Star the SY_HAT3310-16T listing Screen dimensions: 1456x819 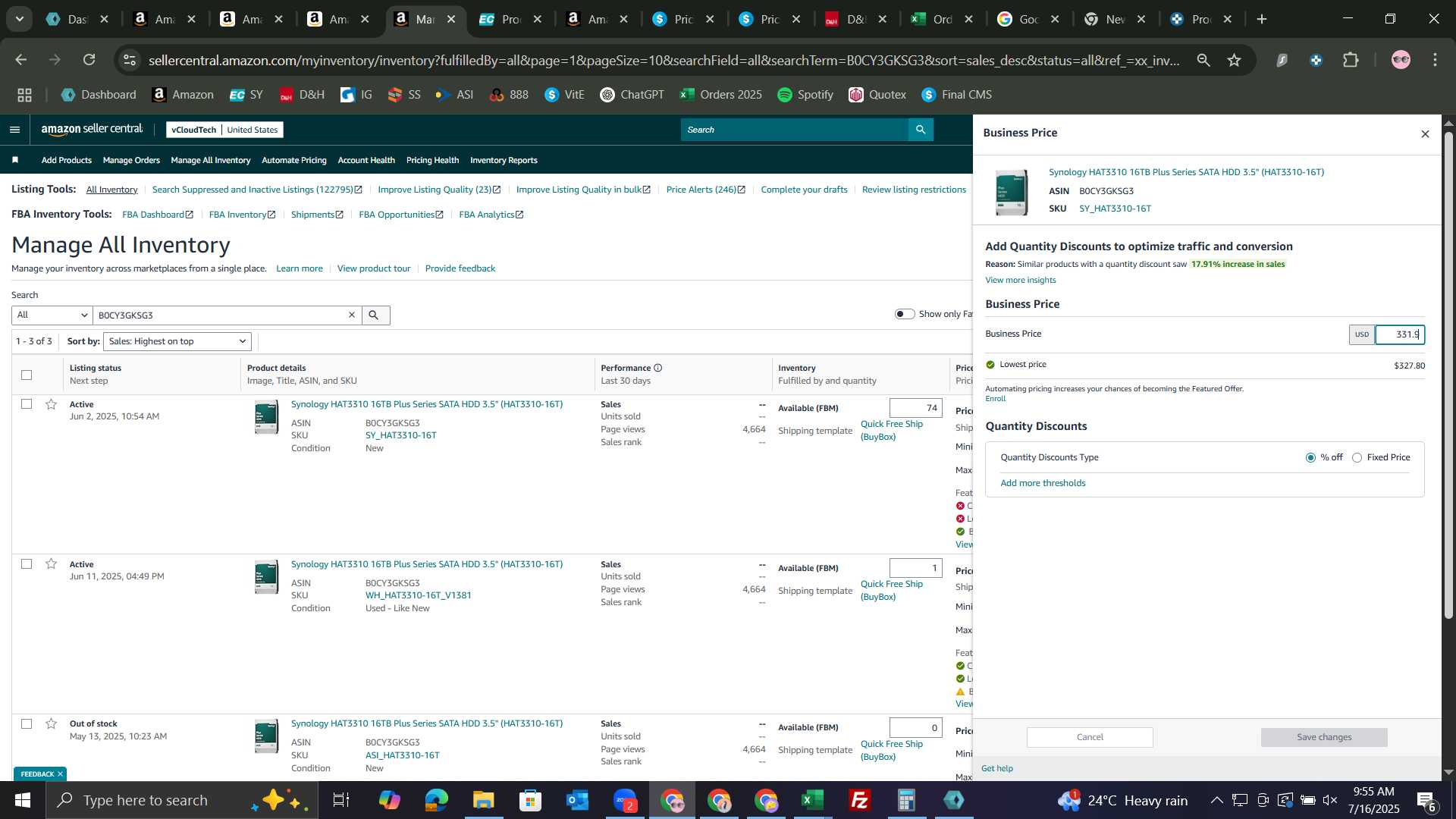51,404
